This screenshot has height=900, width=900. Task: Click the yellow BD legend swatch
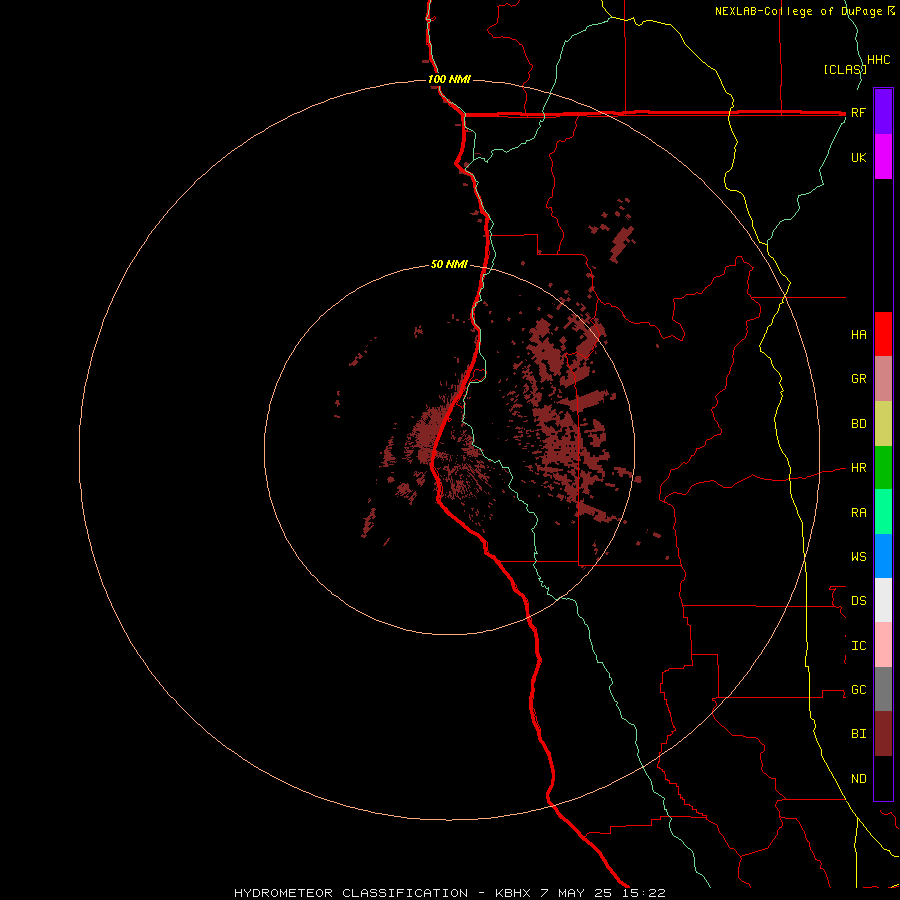pyautogui.click(x=883, y=424)
